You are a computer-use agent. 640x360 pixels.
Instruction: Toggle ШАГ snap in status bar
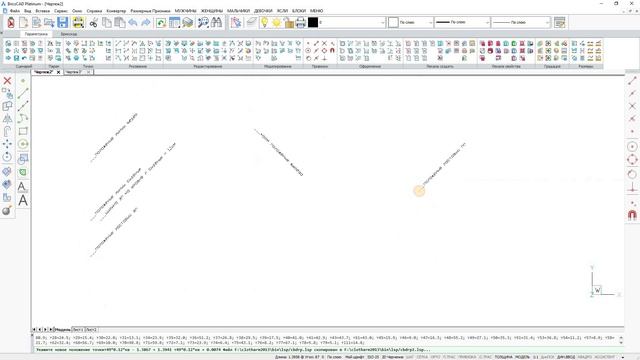pyautogui.click(x=409, y=357)
